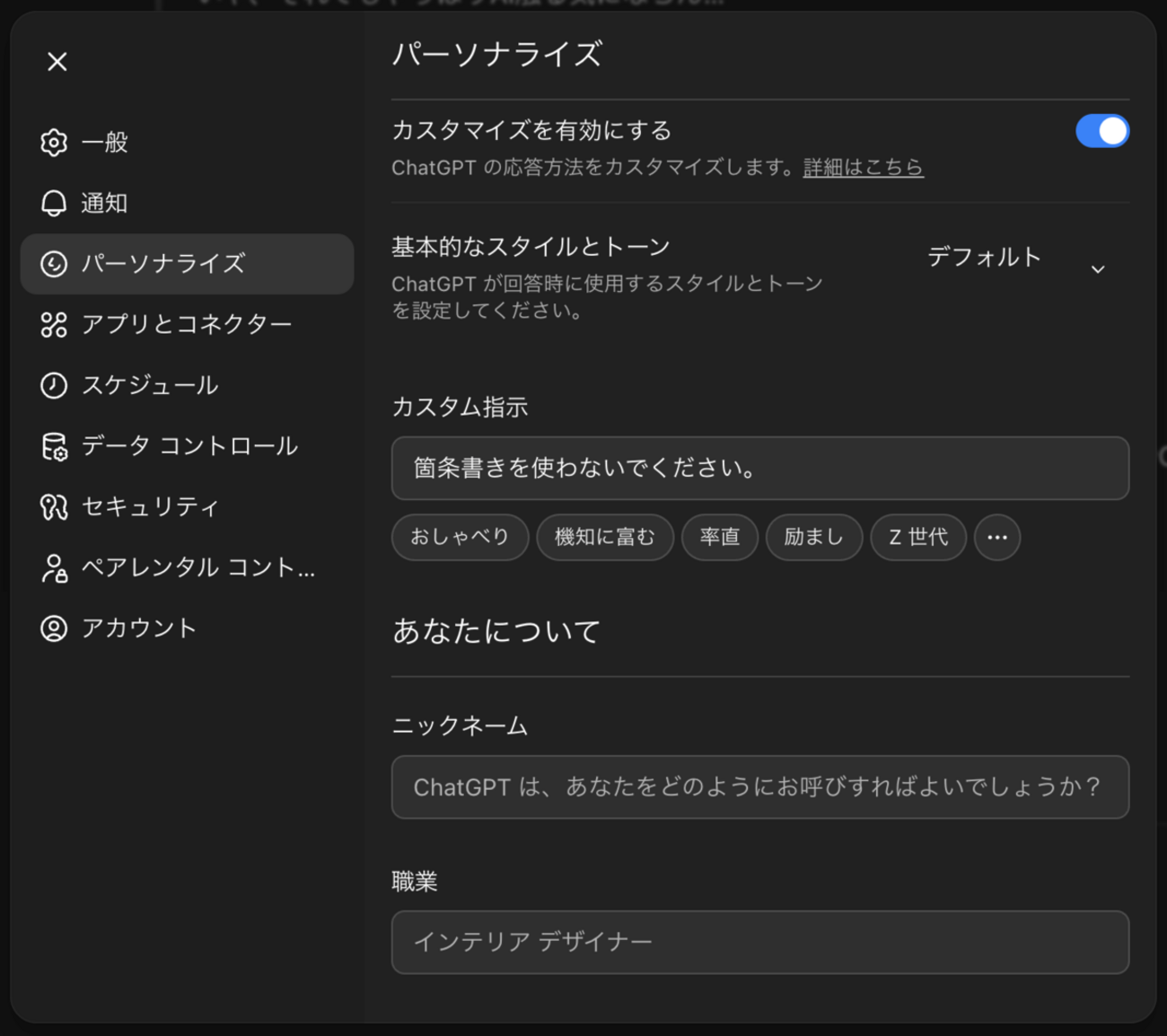This screenshot has width=1167, height=1036.
Task: Click the カスタム指示 label
Action: pyautogui.click(x=461, y=407)
